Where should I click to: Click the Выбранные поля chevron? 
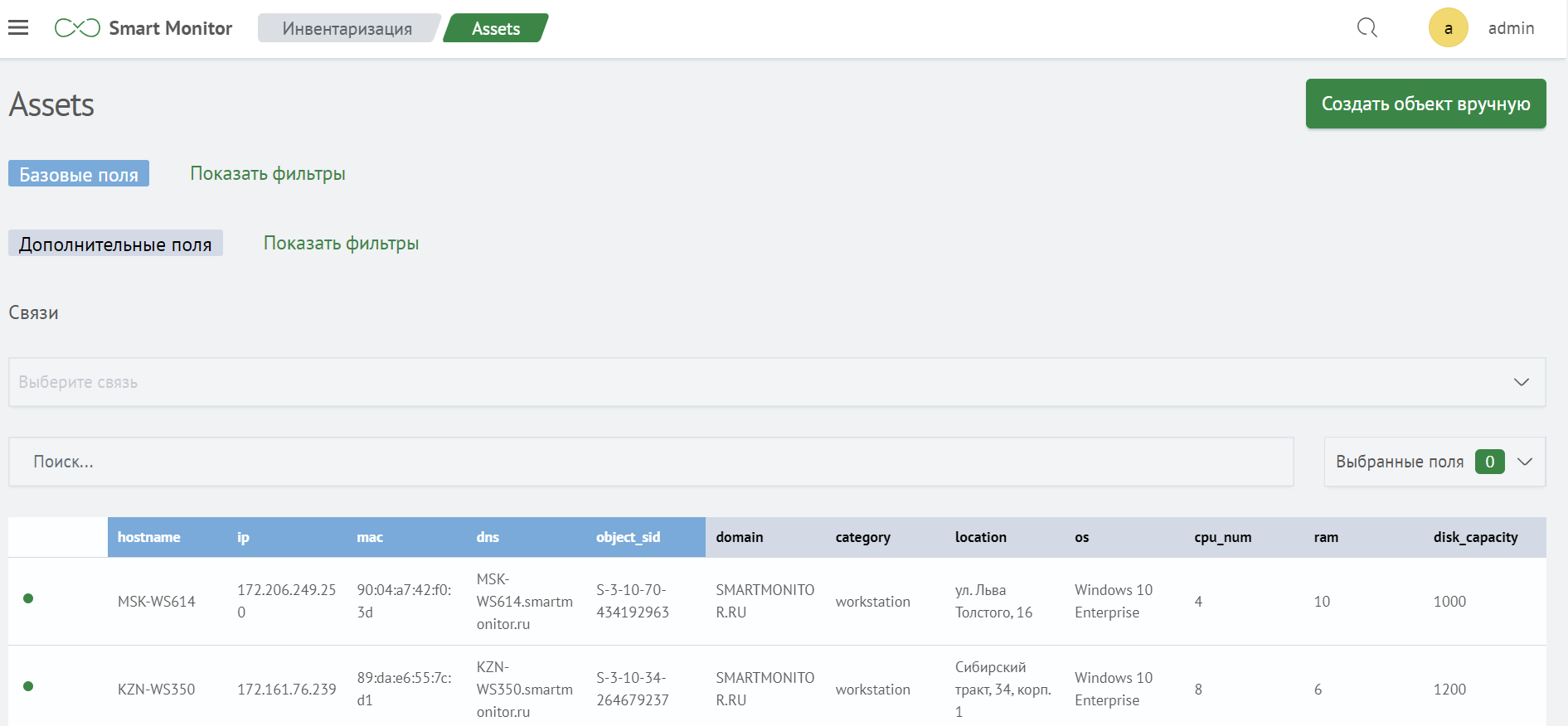[1525, 462]
